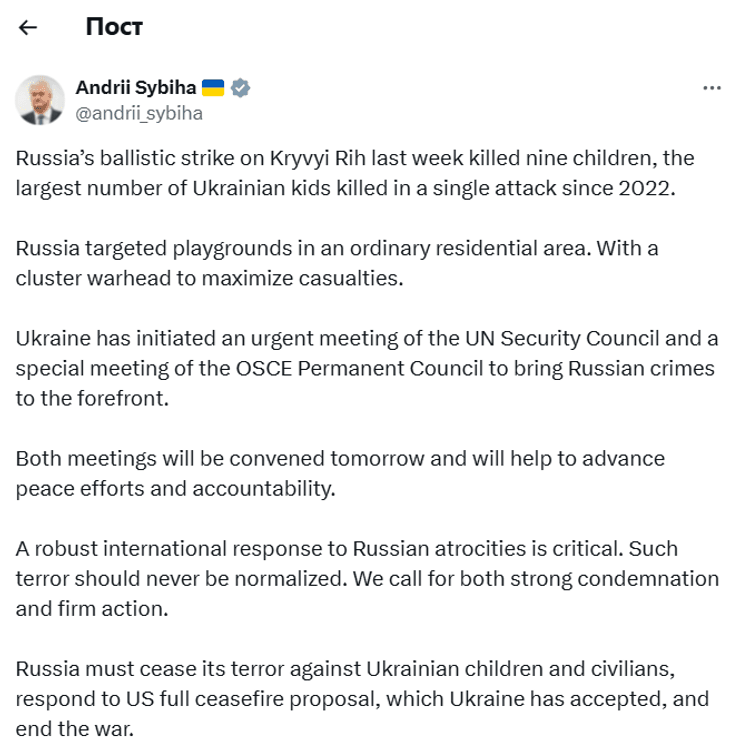This screenshot has width=740, height=752.
Task: Open the three-dot more options menu
Action: tap(711, 88)
